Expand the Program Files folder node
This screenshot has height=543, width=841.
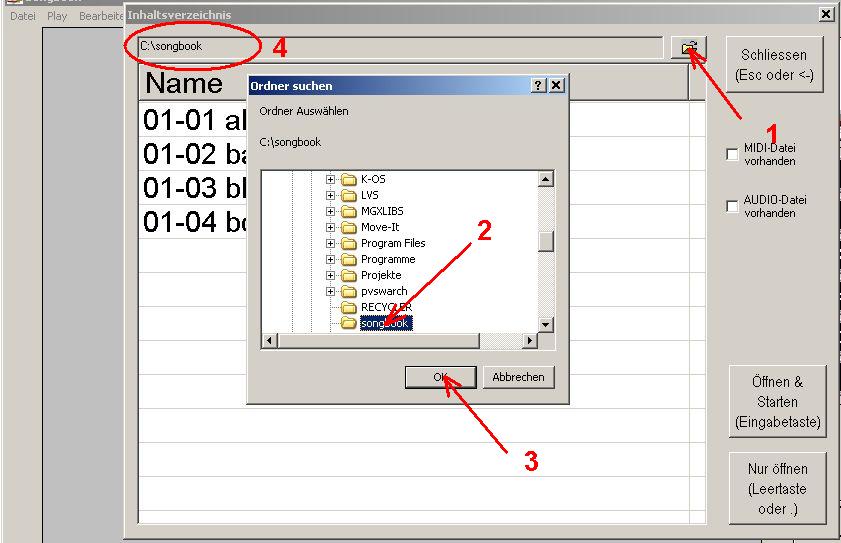click(330, 244)
